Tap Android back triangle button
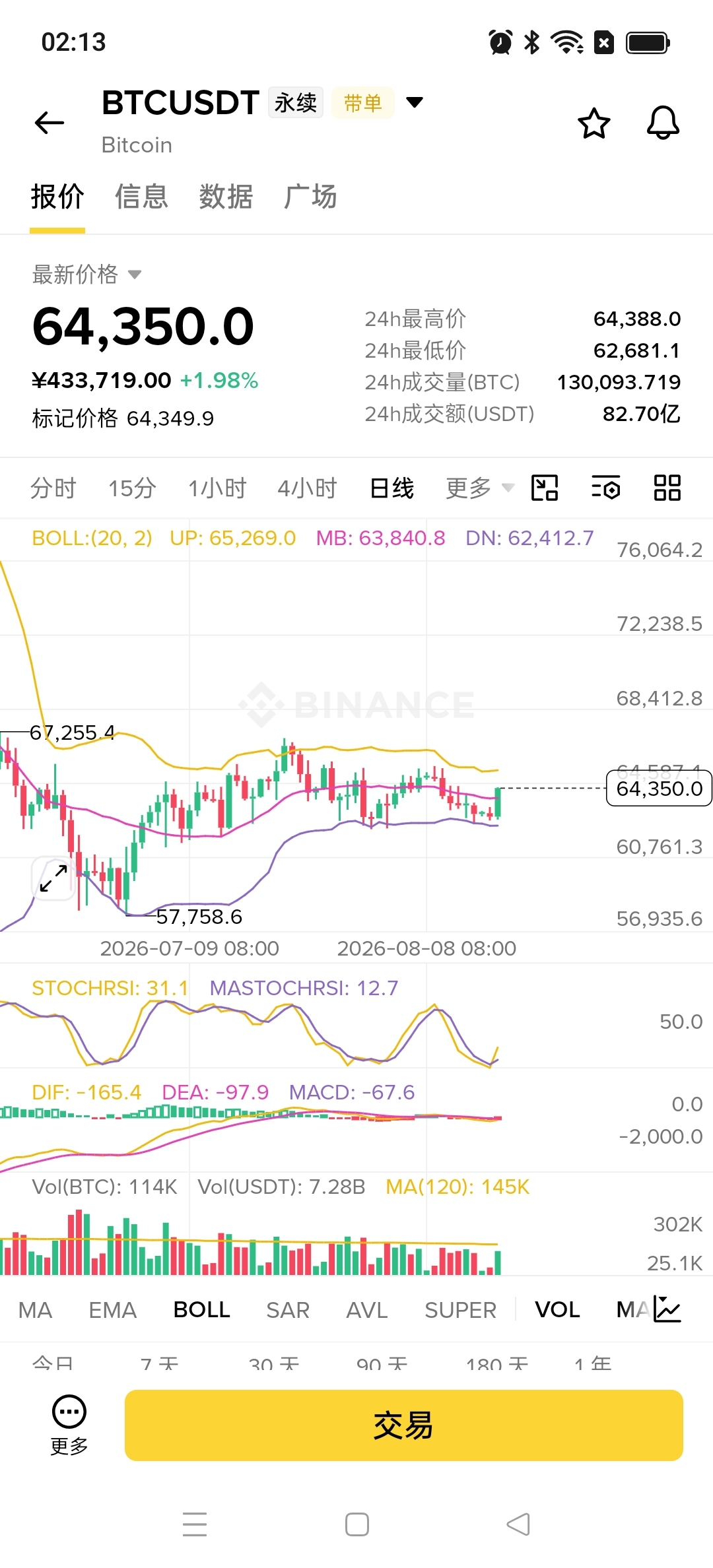Viewport: 713px width, 1568px height. [x=518, y=1524]
